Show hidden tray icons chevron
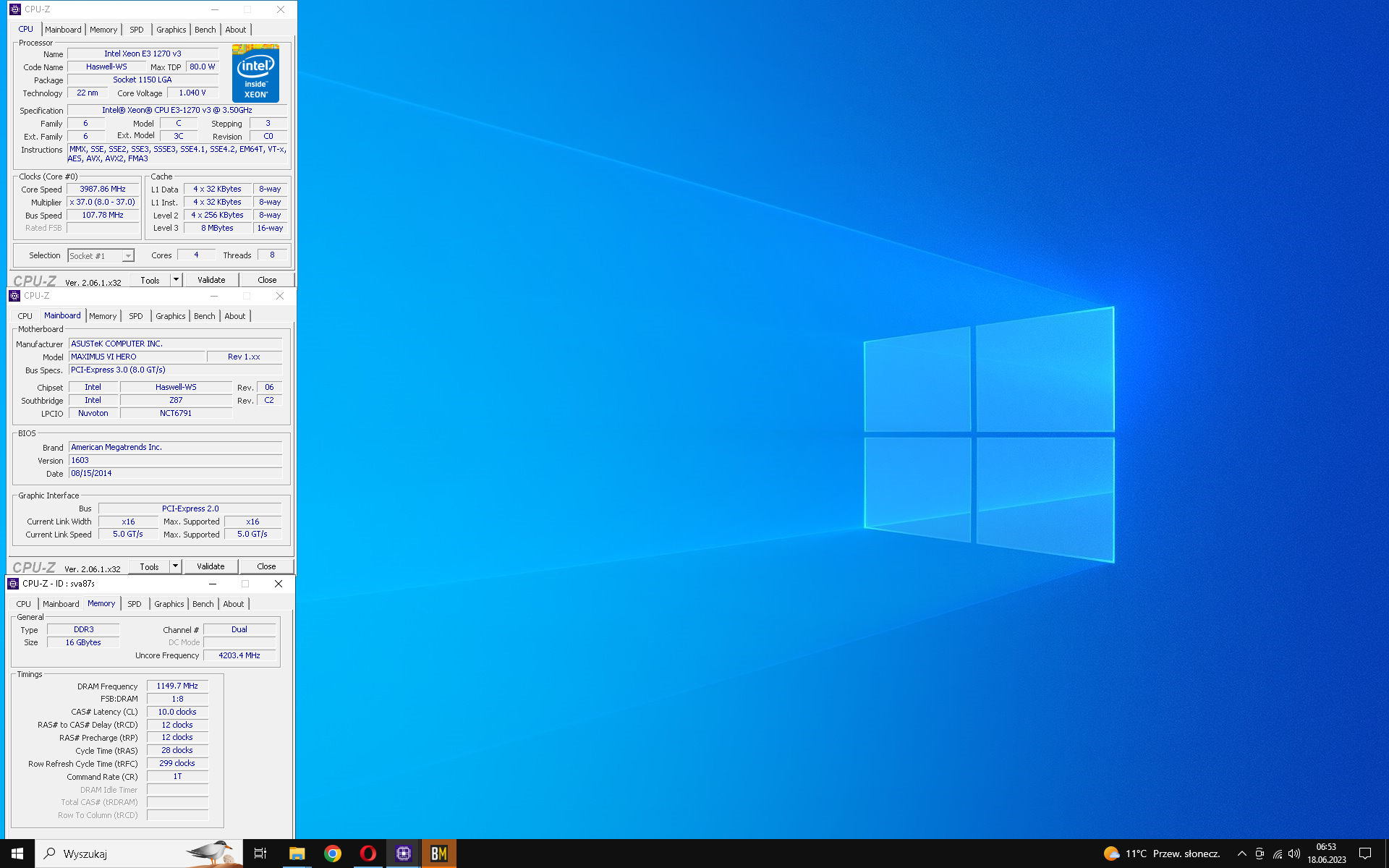Screen dimensions: 1389x868 [1242, 854]
